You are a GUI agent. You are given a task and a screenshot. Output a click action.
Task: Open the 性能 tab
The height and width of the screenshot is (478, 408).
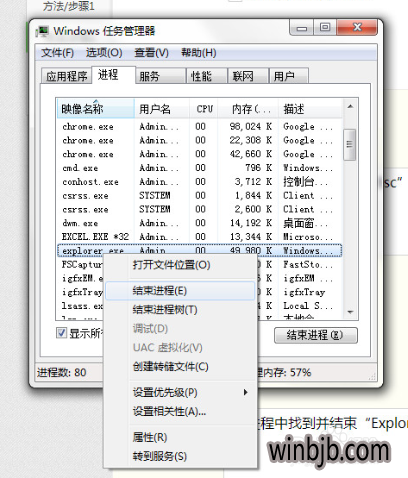pos(207,76)
